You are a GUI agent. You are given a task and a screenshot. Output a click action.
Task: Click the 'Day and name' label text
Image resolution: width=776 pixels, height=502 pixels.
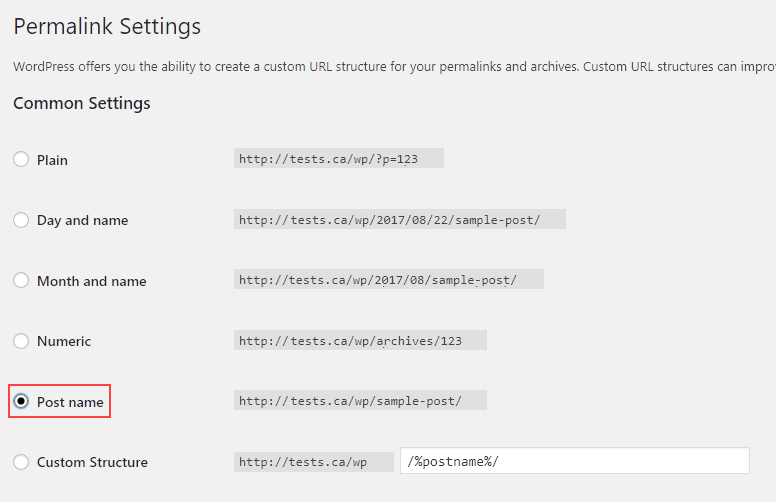tap(83, 220)
